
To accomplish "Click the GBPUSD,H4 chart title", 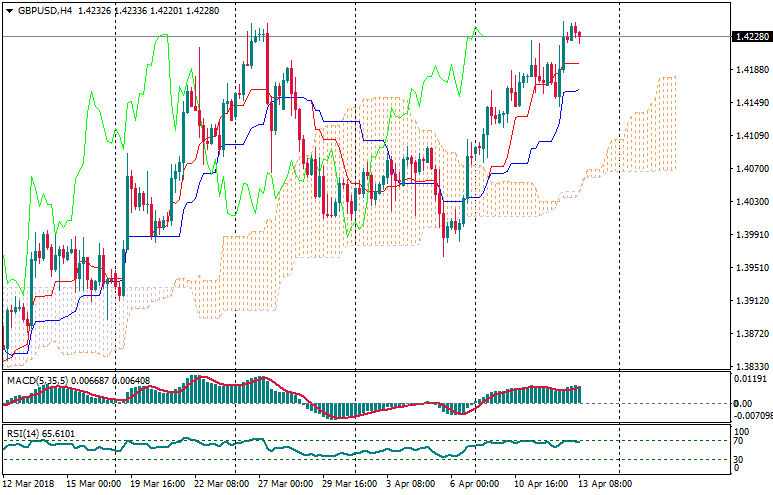I will (x=44, y=11).
